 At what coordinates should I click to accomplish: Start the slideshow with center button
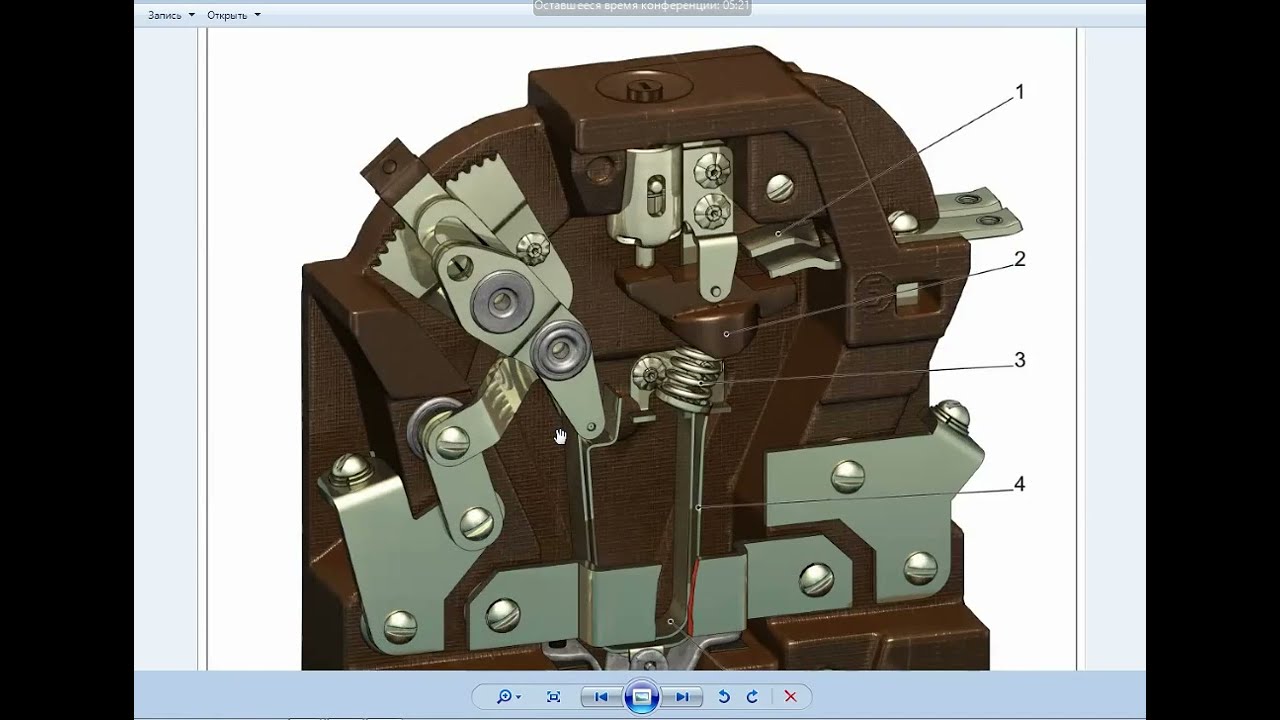642,697
